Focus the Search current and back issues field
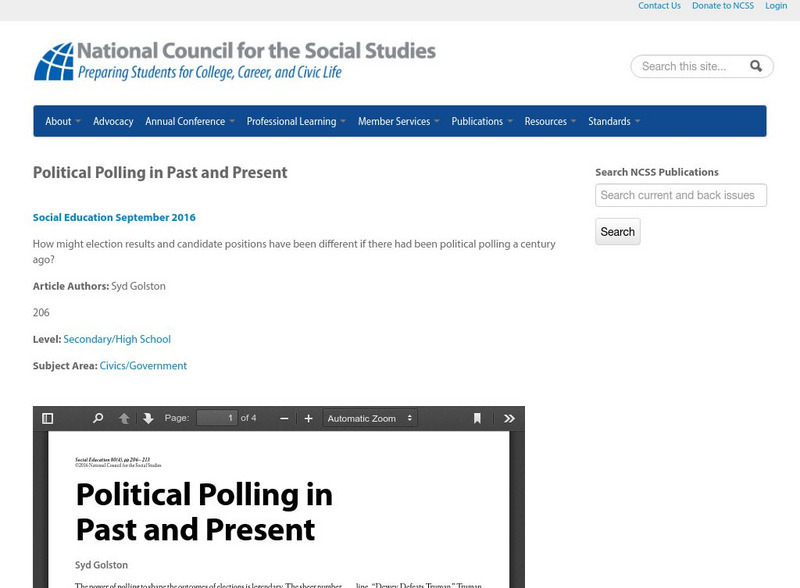800x588 pixels. tap(680, 195)
